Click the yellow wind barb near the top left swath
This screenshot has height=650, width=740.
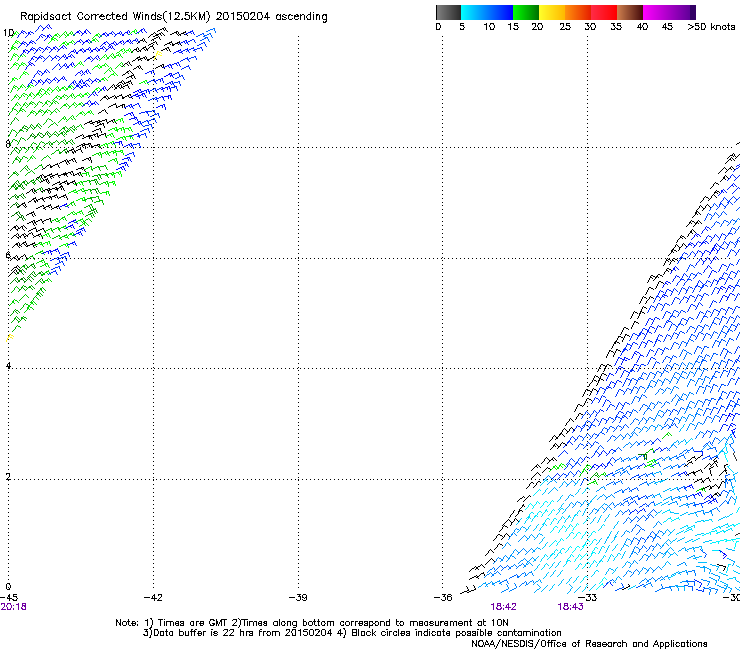pos(158,55)
